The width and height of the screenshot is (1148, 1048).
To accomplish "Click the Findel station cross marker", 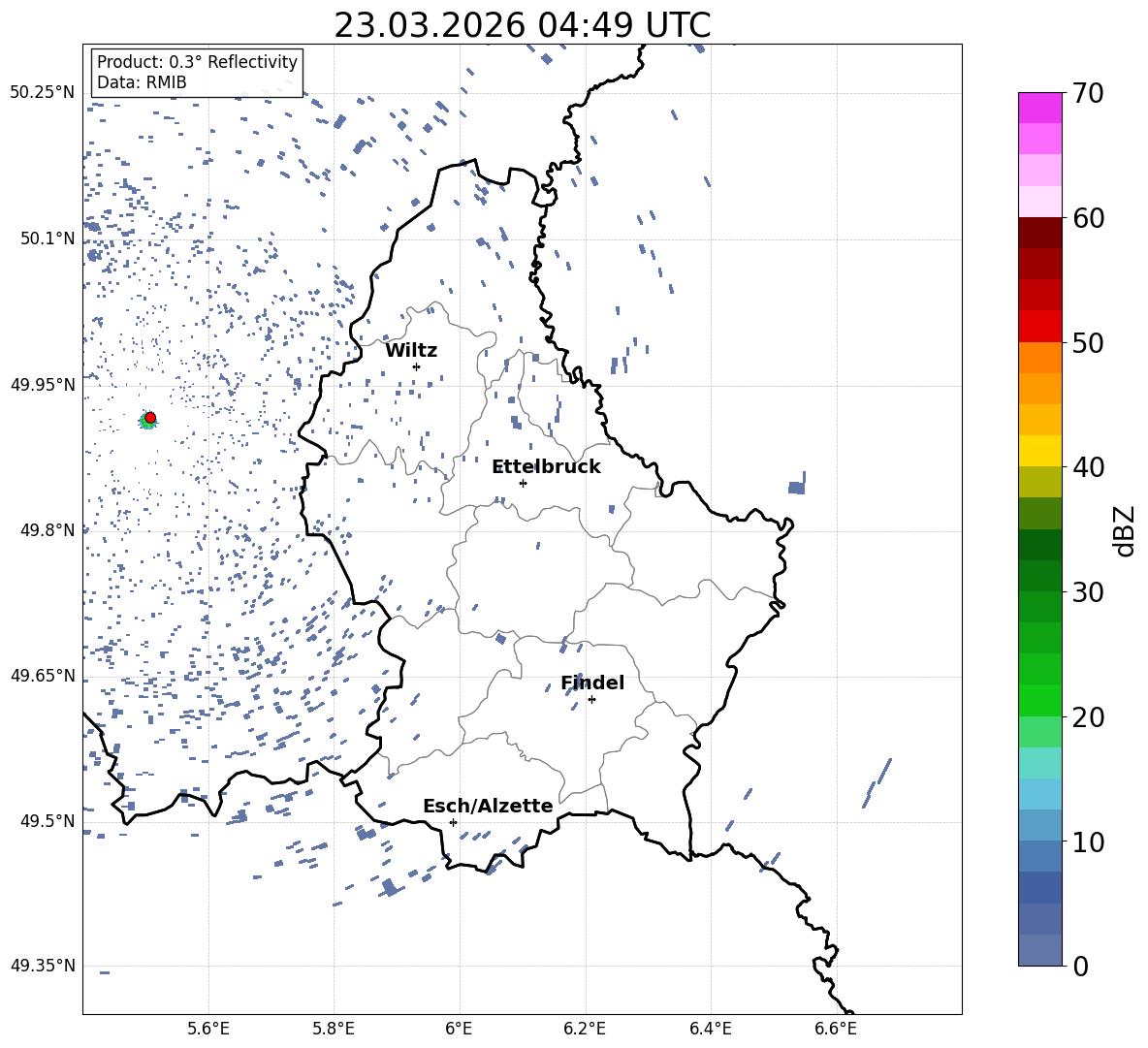I will (x=591, y=700).
